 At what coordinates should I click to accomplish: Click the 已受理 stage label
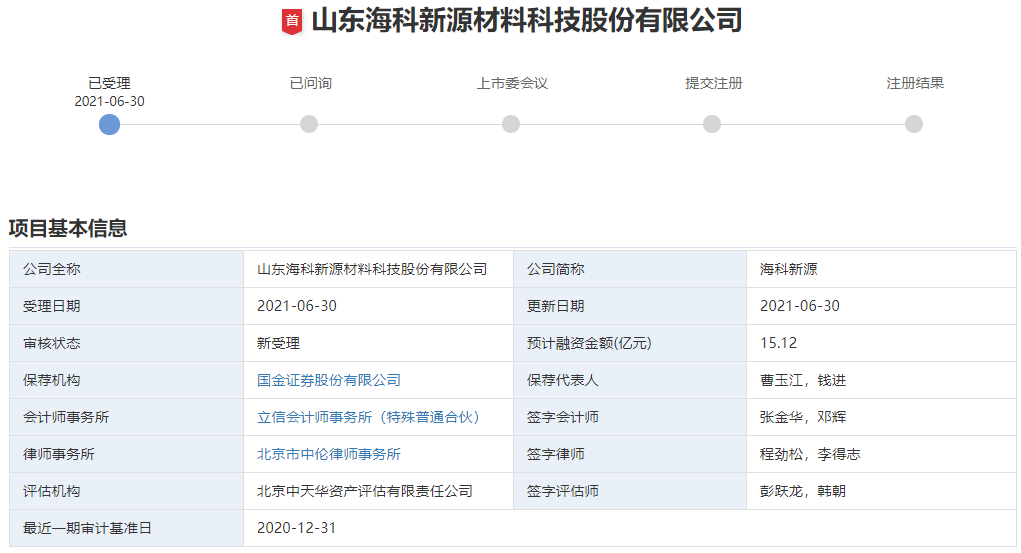(110, 83)
